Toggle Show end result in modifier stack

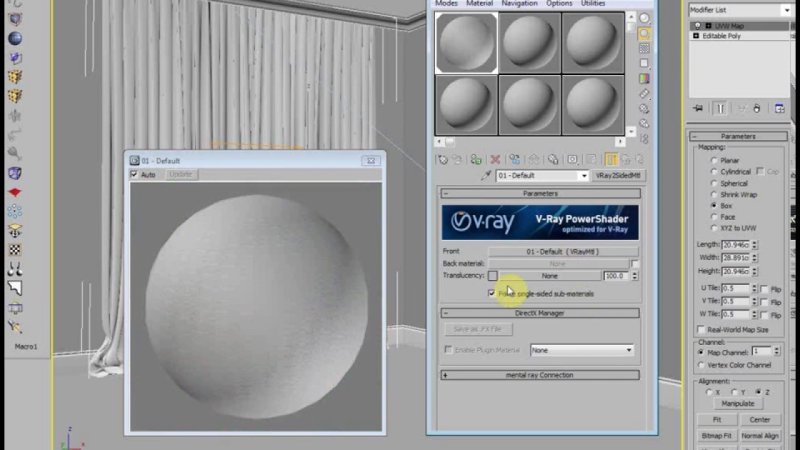tap(720, 108)
